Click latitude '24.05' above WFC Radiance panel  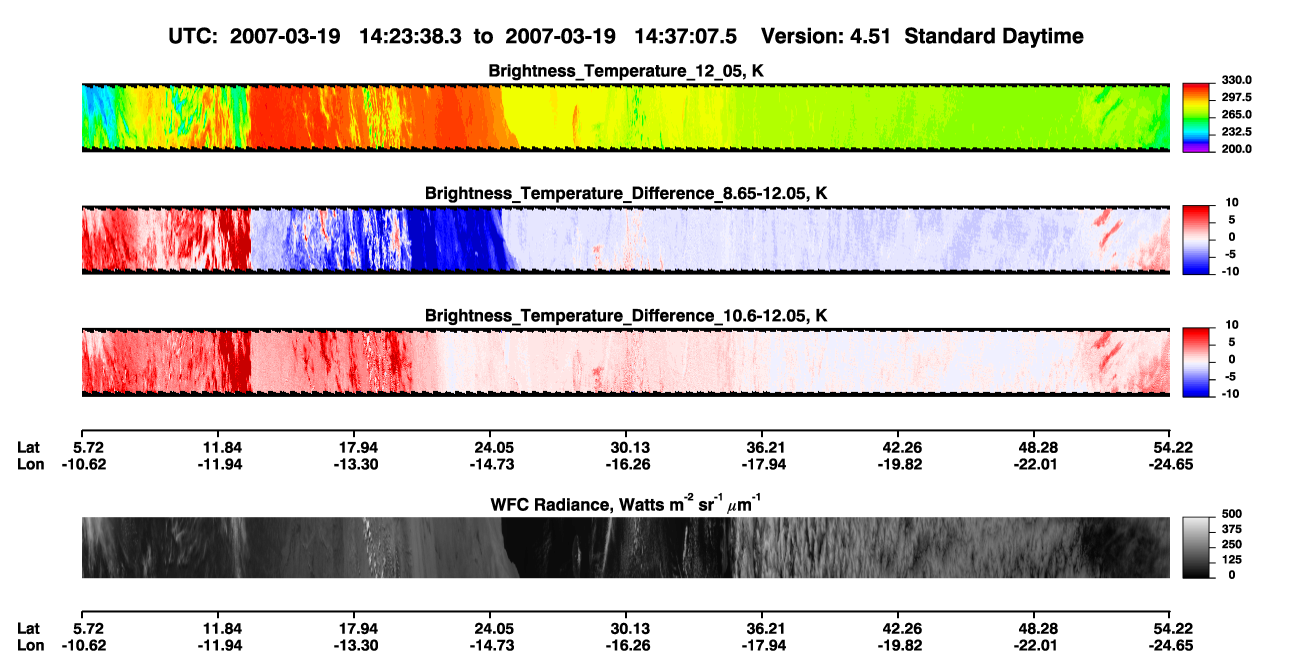490,447
